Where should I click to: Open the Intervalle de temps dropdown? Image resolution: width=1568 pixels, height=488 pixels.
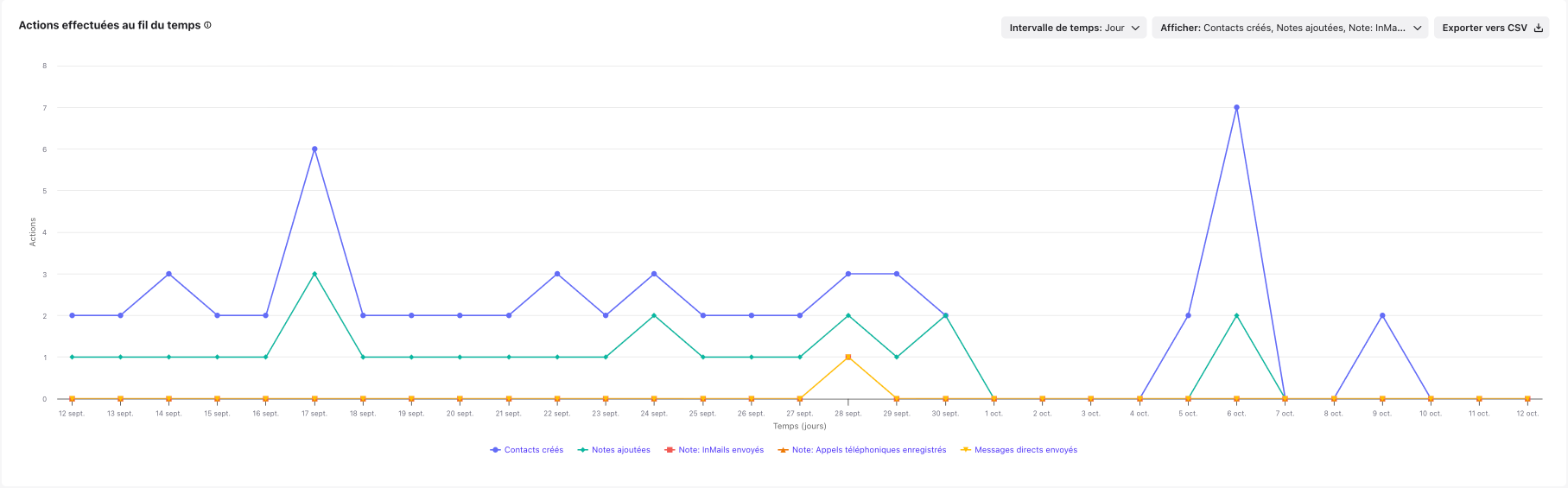pos(1074,28)
